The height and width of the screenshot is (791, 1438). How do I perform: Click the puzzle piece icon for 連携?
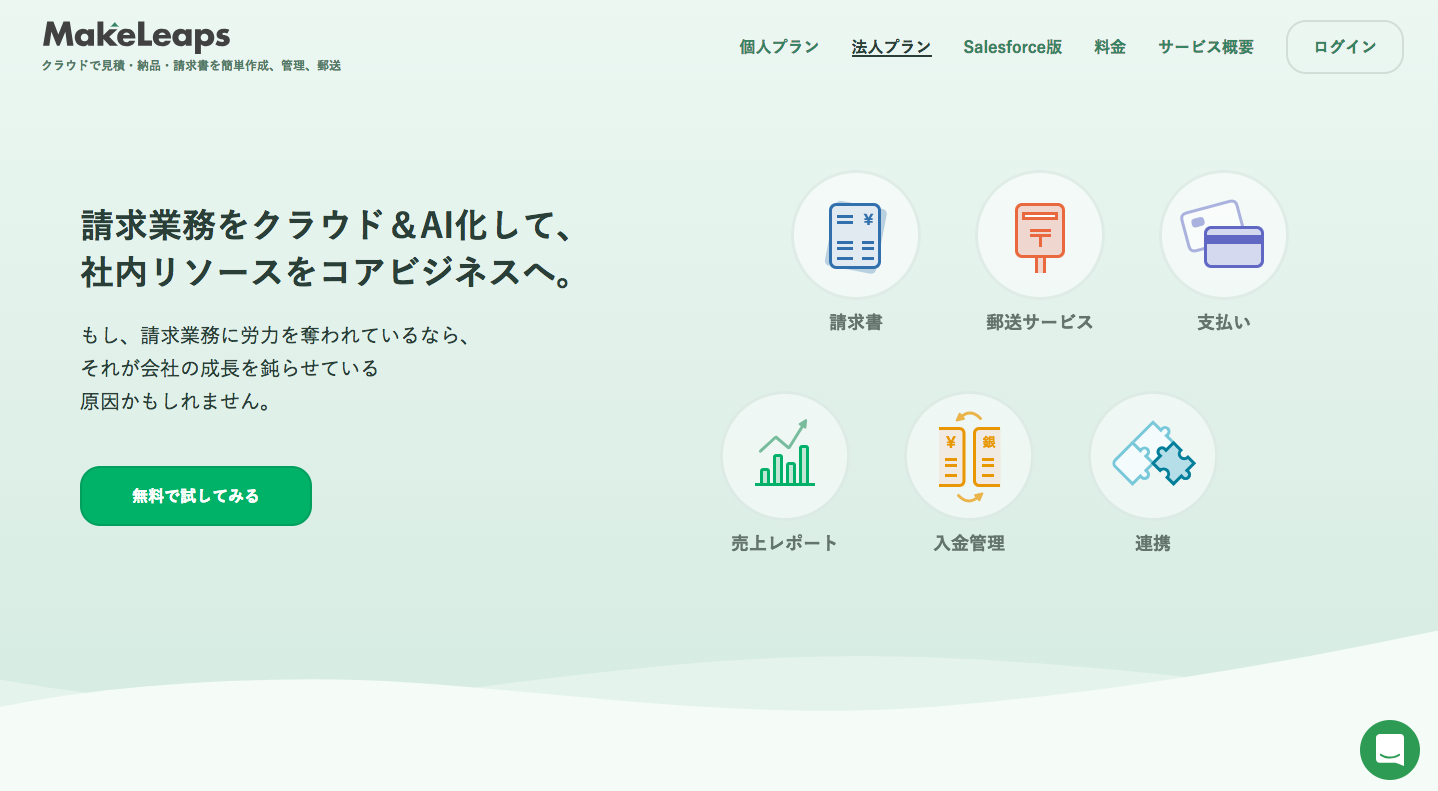pos(1153,456)
